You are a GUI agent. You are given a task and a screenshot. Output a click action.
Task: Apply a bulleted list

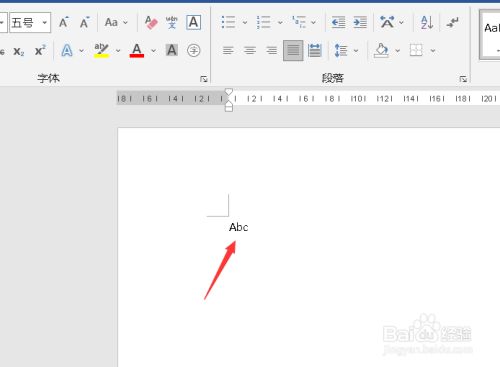(228, 22)
